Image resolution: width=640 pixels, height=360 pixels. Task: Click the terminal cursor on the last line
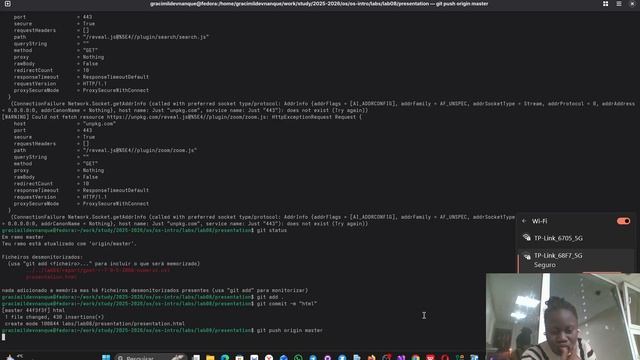point(4,337)
